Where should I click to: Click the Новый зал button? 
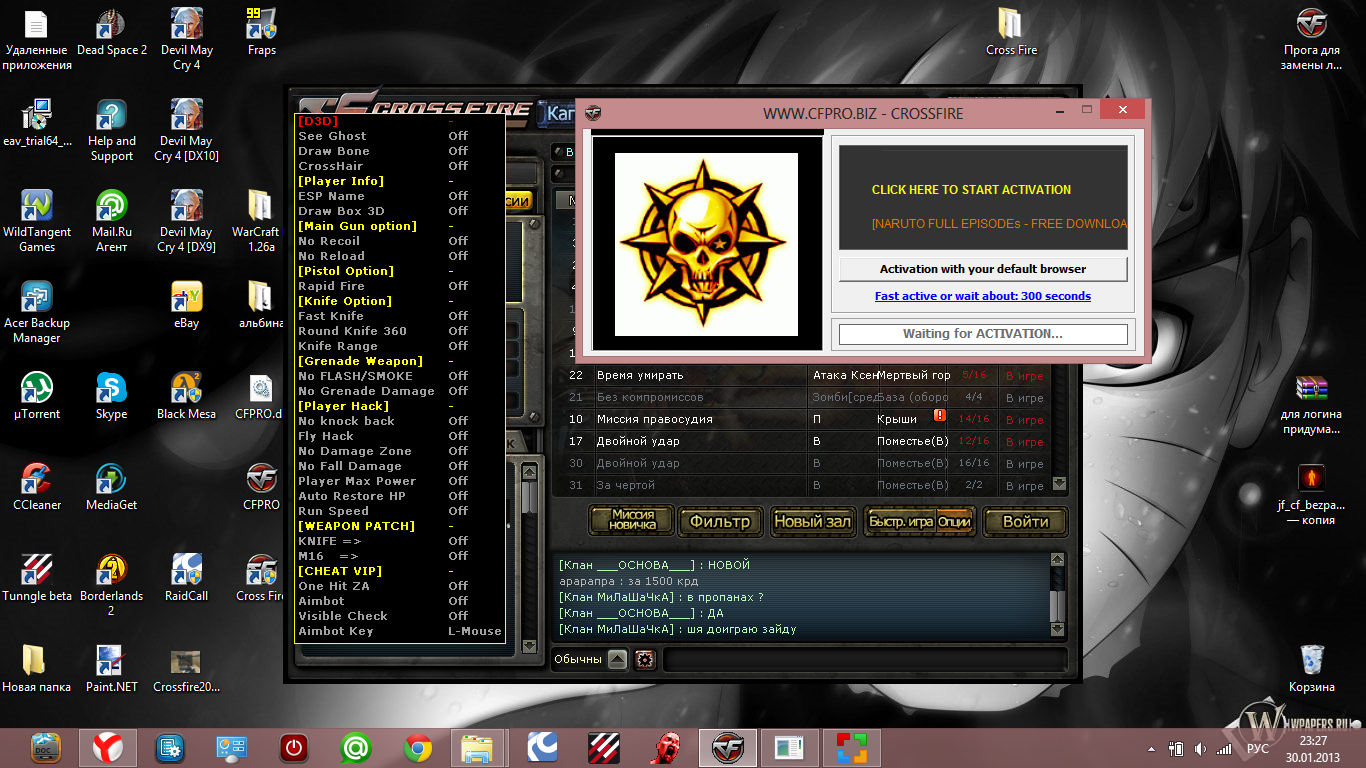coord(812,521)
